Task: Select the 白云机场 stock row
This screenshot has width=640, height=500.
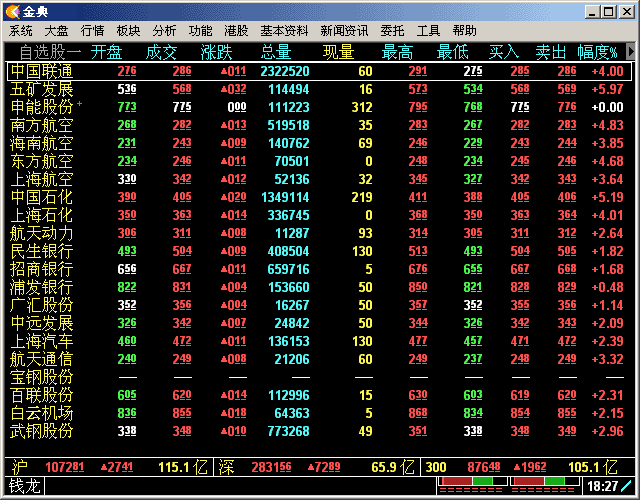Action: click(x=319, y=413)
